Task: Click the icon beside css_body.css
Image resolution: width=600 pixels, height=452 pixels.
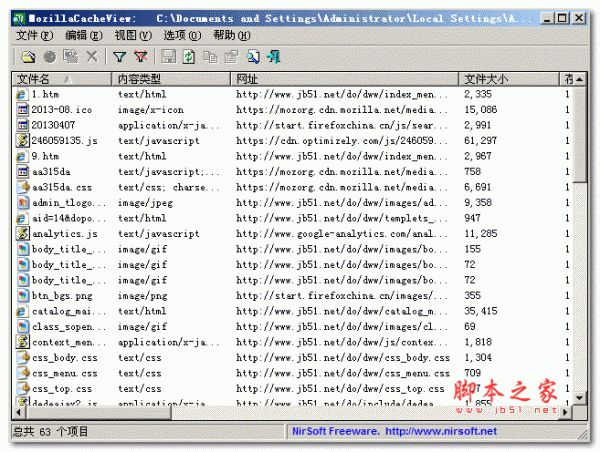Action: click(x=23, y=357)
